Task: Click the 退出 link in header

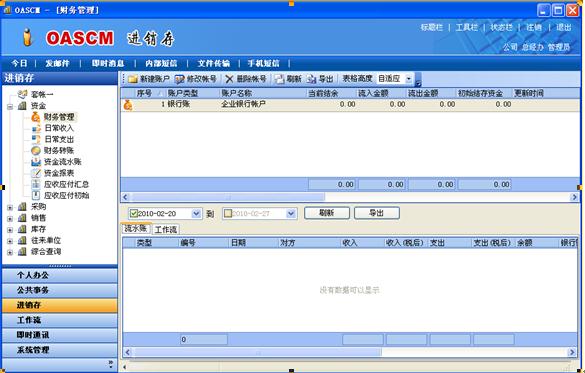Action: pos(564,27)
